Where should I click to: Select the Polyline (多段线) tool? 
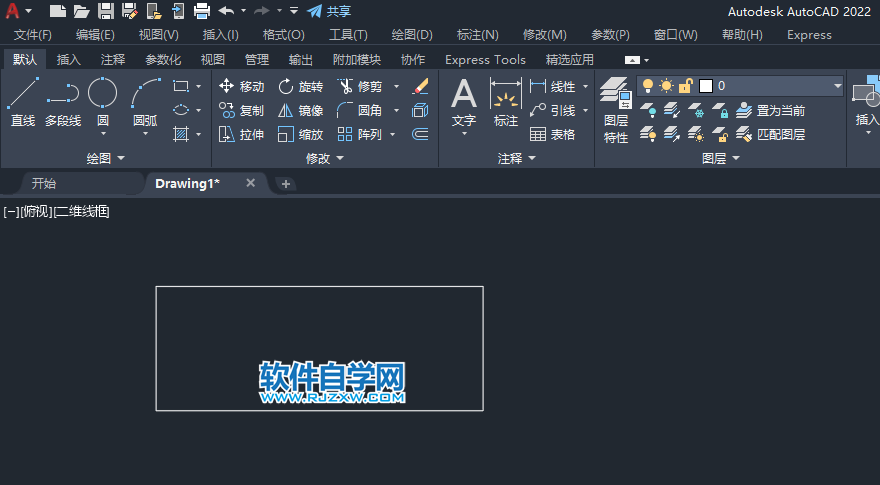(x=63, y=102)
